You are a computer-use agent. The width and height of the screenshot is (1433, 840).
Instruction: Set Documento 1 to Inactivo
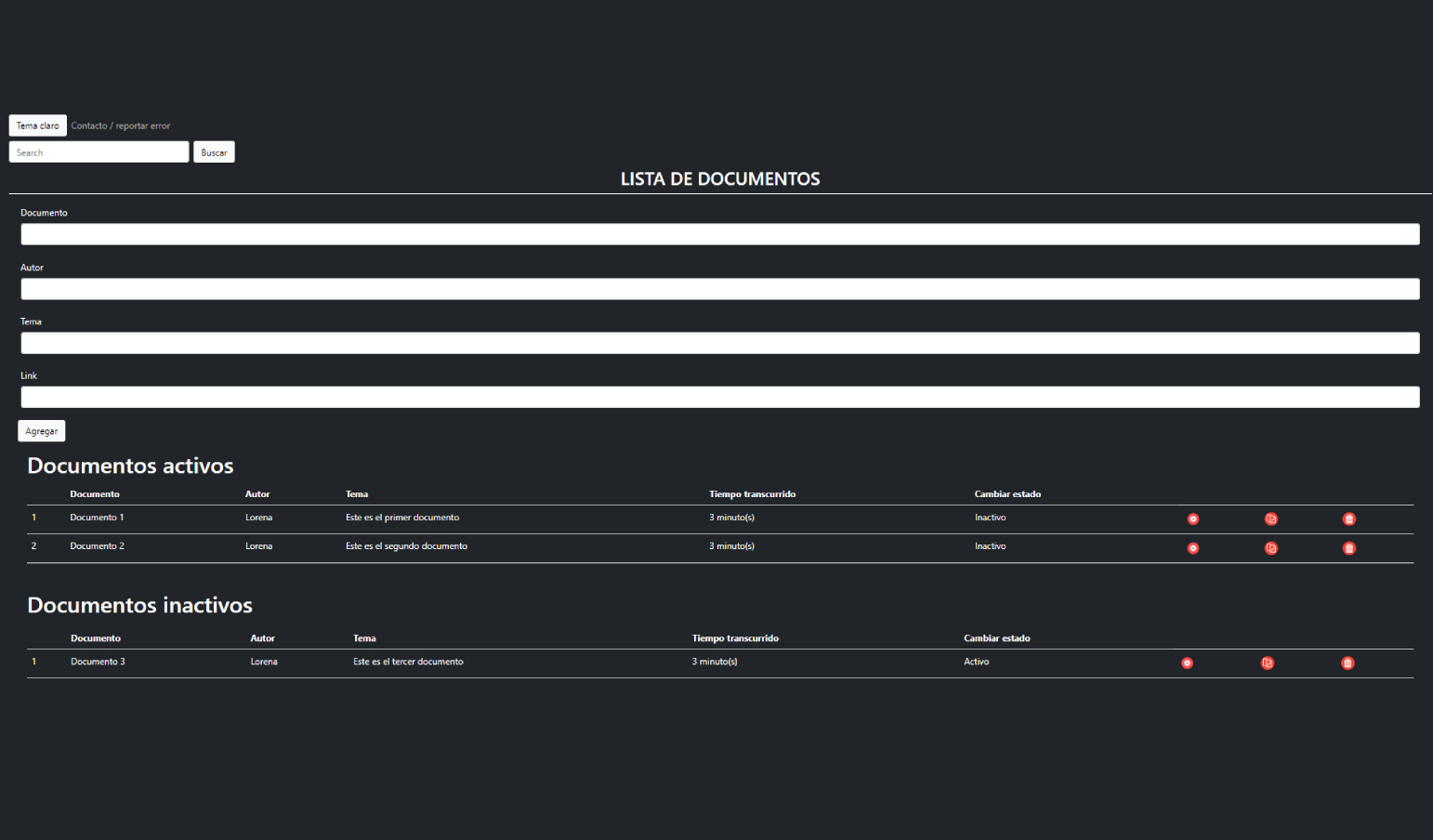[990, 518]
